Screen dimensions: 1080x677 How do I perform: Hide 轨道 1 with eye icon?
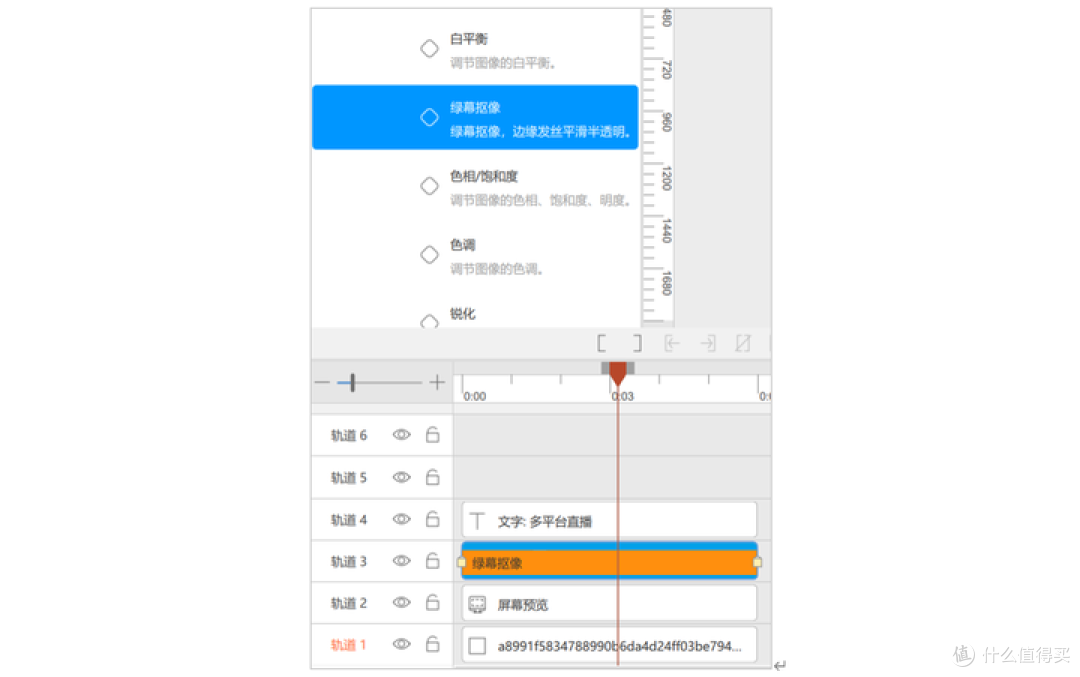[x=402, y=644]
